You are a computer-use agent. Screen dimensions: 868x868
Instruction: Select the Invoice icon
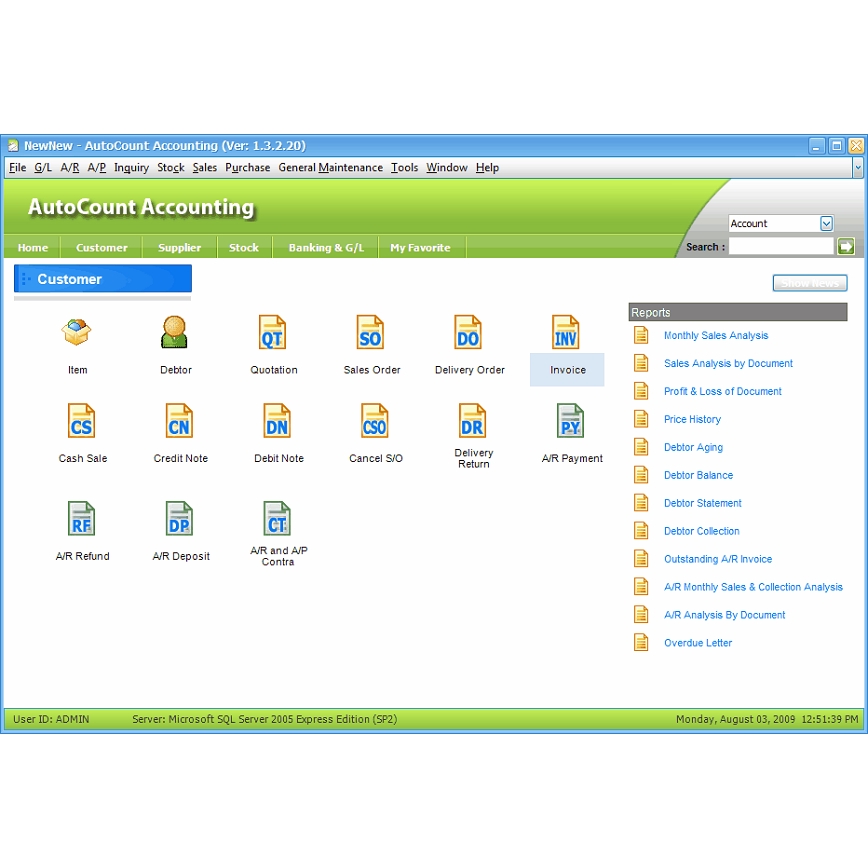click(566, 333)
